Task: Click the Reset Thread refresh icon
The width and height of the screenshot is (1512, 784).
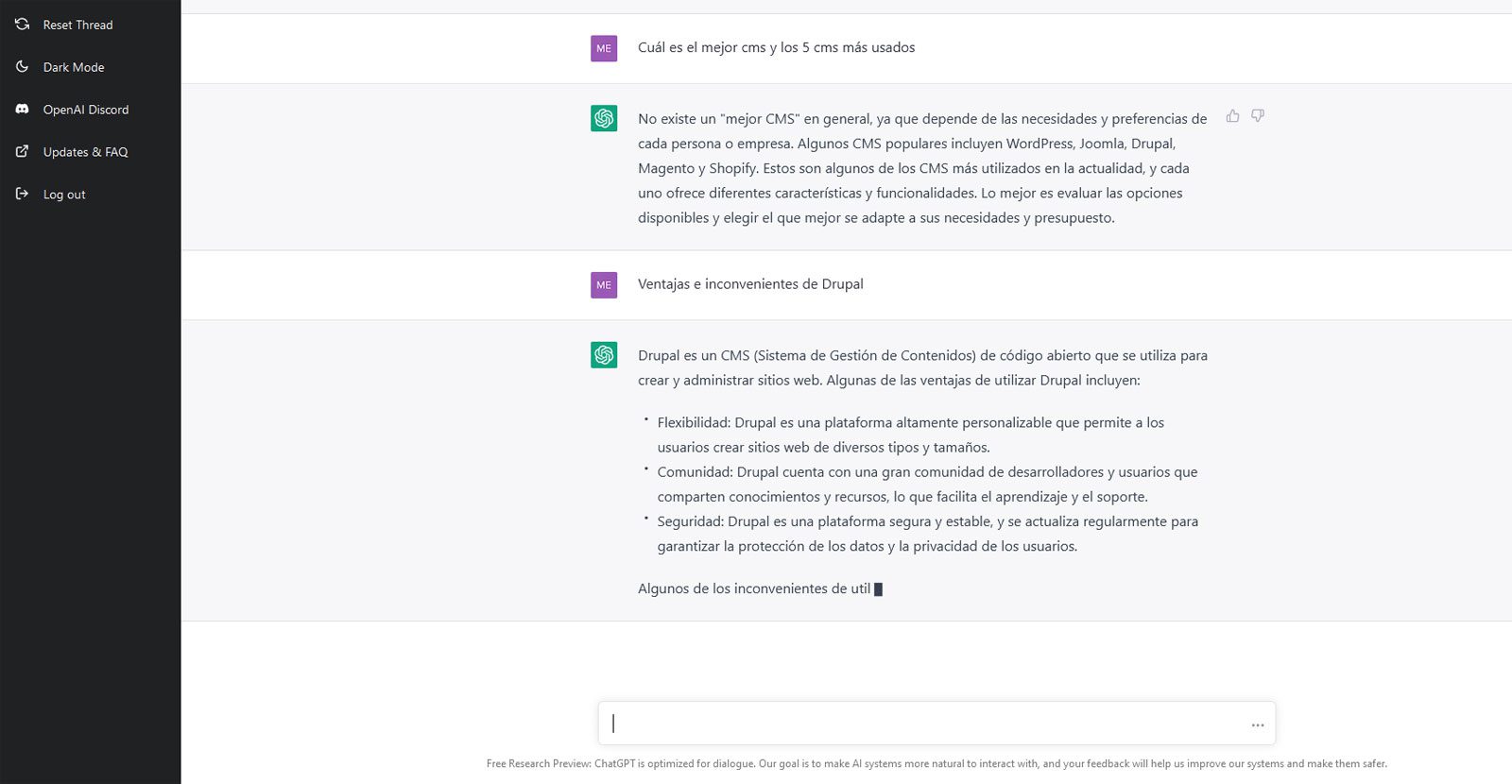Action: [x=22, y=25]
